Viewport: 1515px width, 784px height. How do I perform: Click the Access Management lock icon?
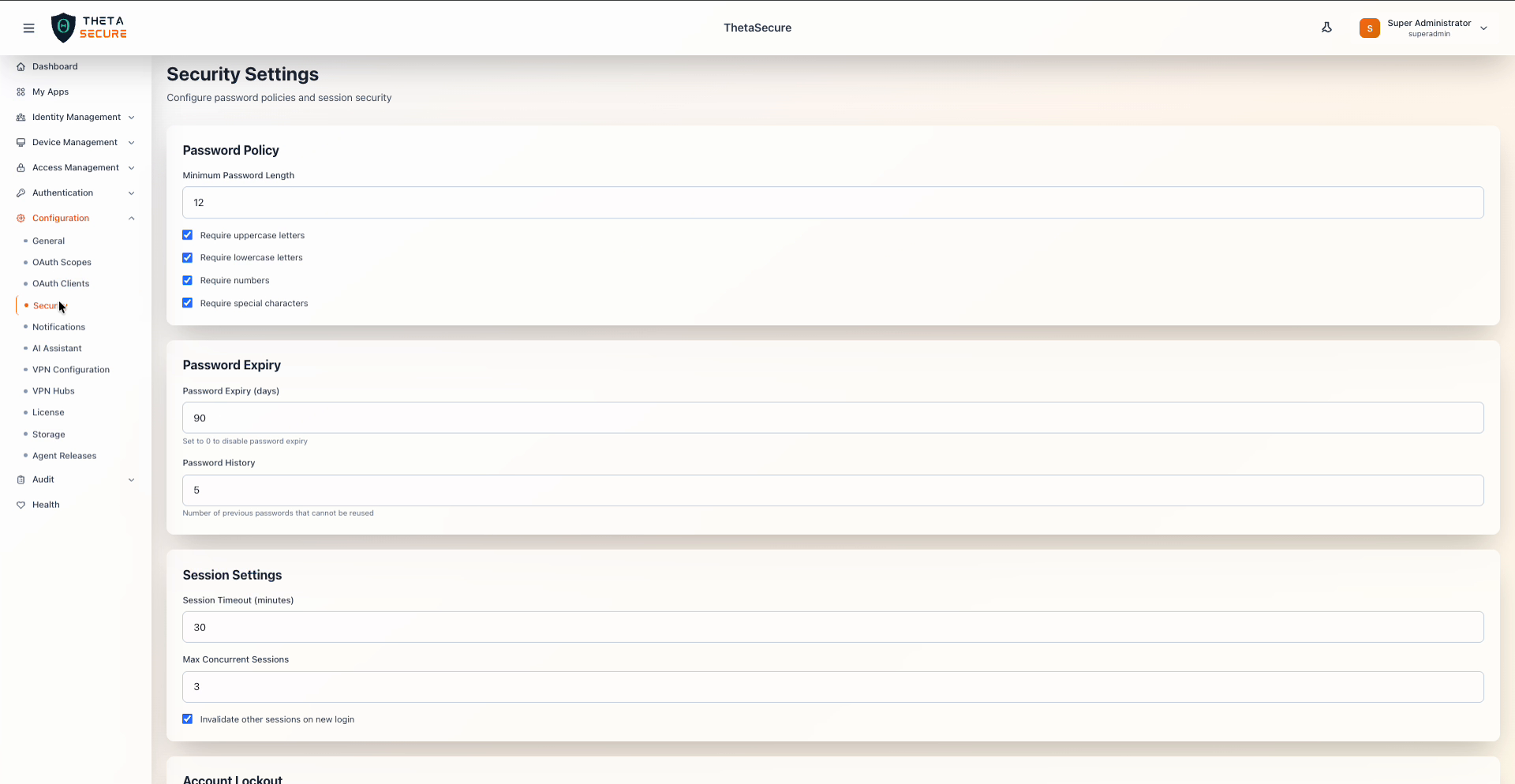coord(21,167)
